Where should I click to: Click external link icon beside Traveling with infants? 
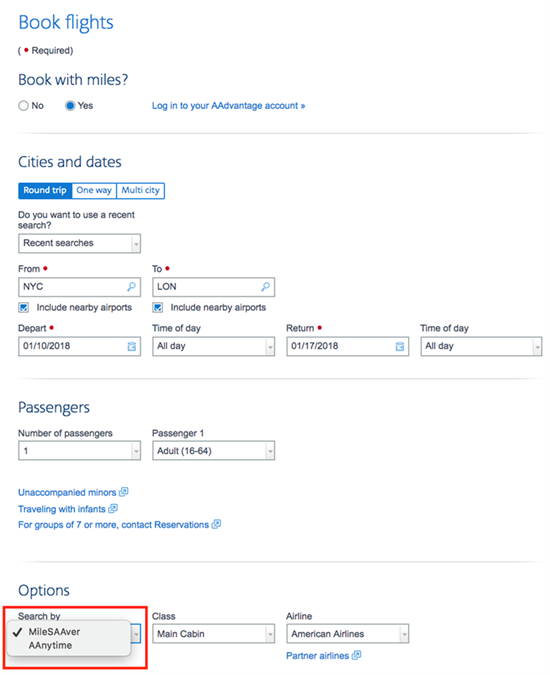point(113,508)
